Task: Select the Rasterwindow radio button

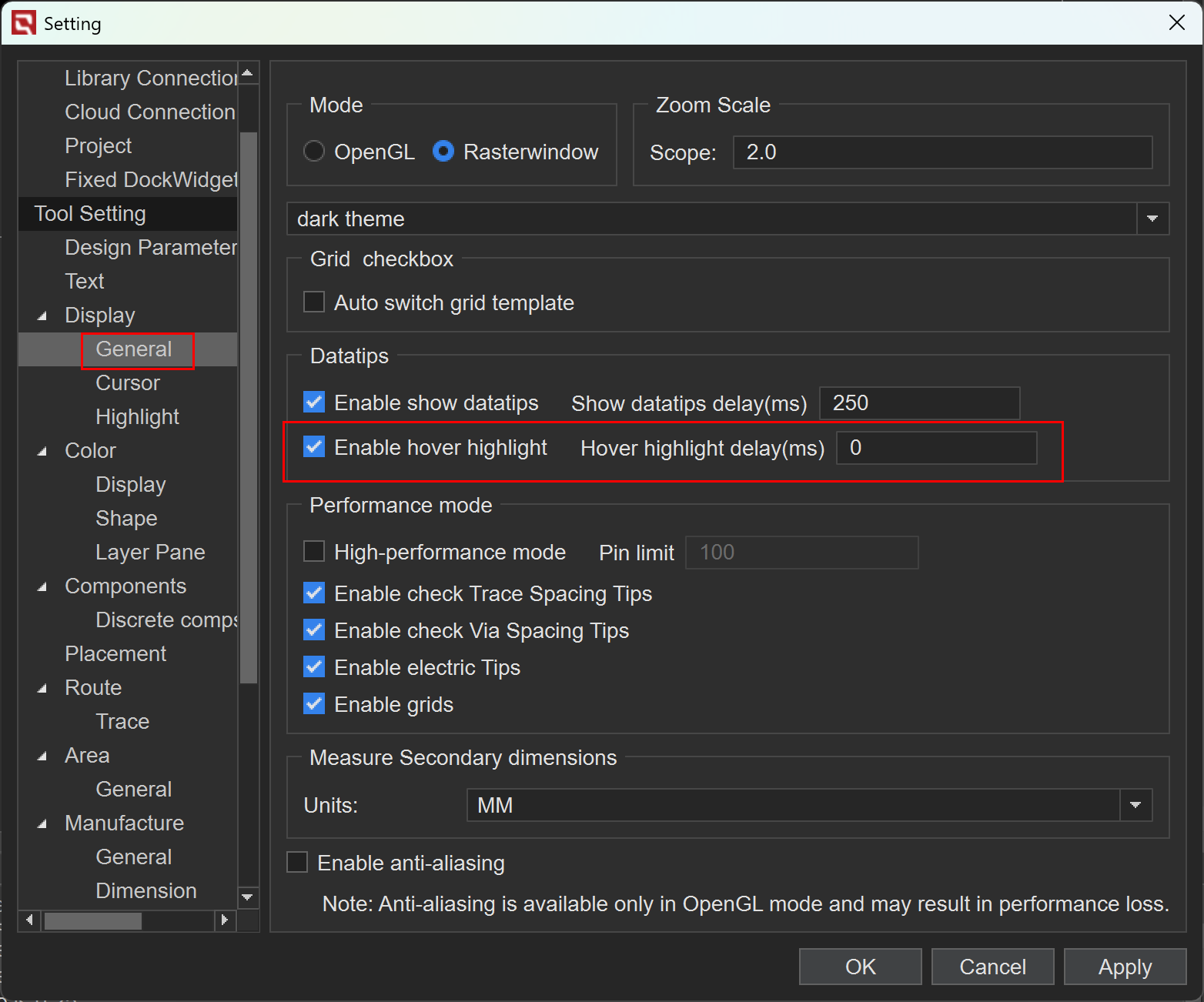Action: click(443, 152)
